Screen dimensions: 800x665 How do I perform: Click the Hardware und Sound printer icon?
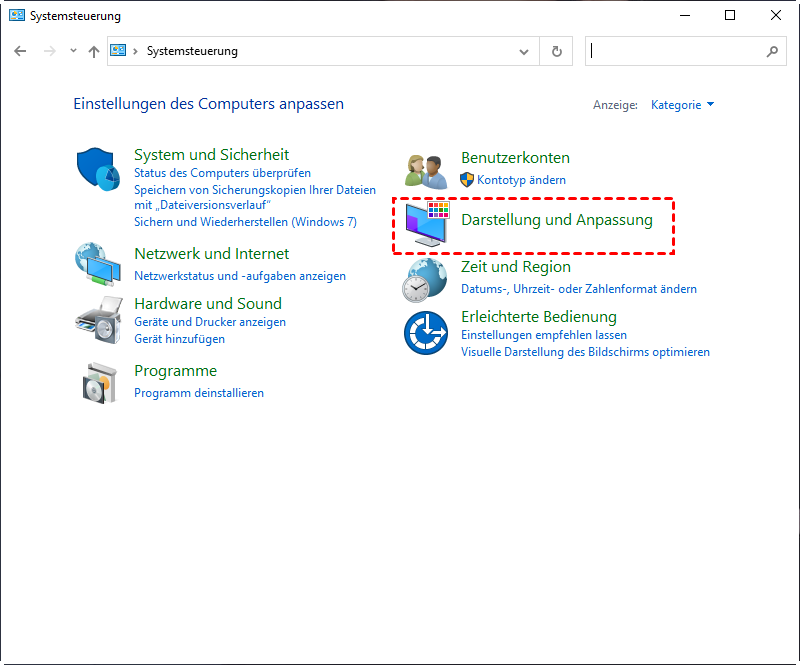pos(99,320)
